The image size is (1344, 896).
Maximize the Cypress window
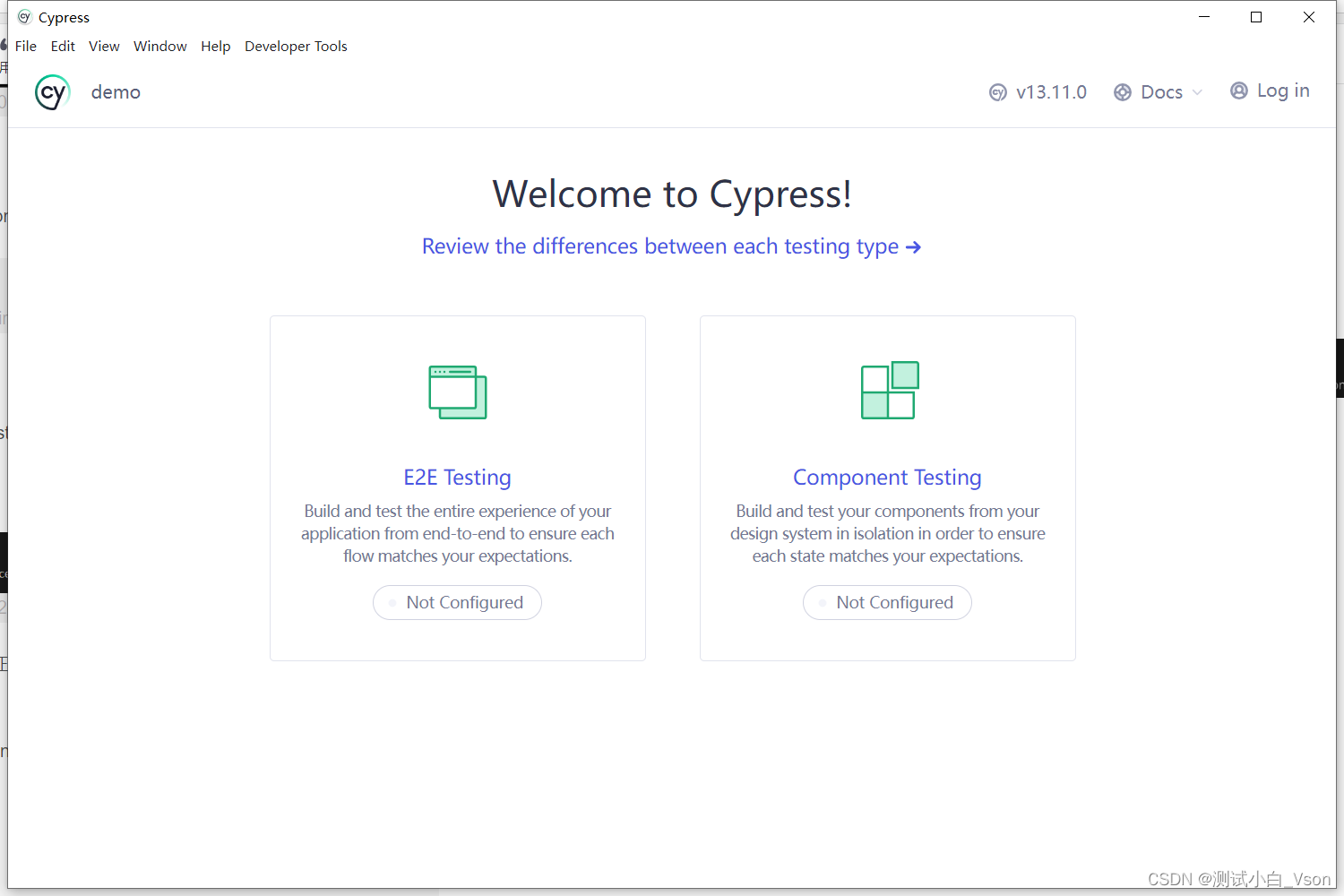pos(1256,17)
